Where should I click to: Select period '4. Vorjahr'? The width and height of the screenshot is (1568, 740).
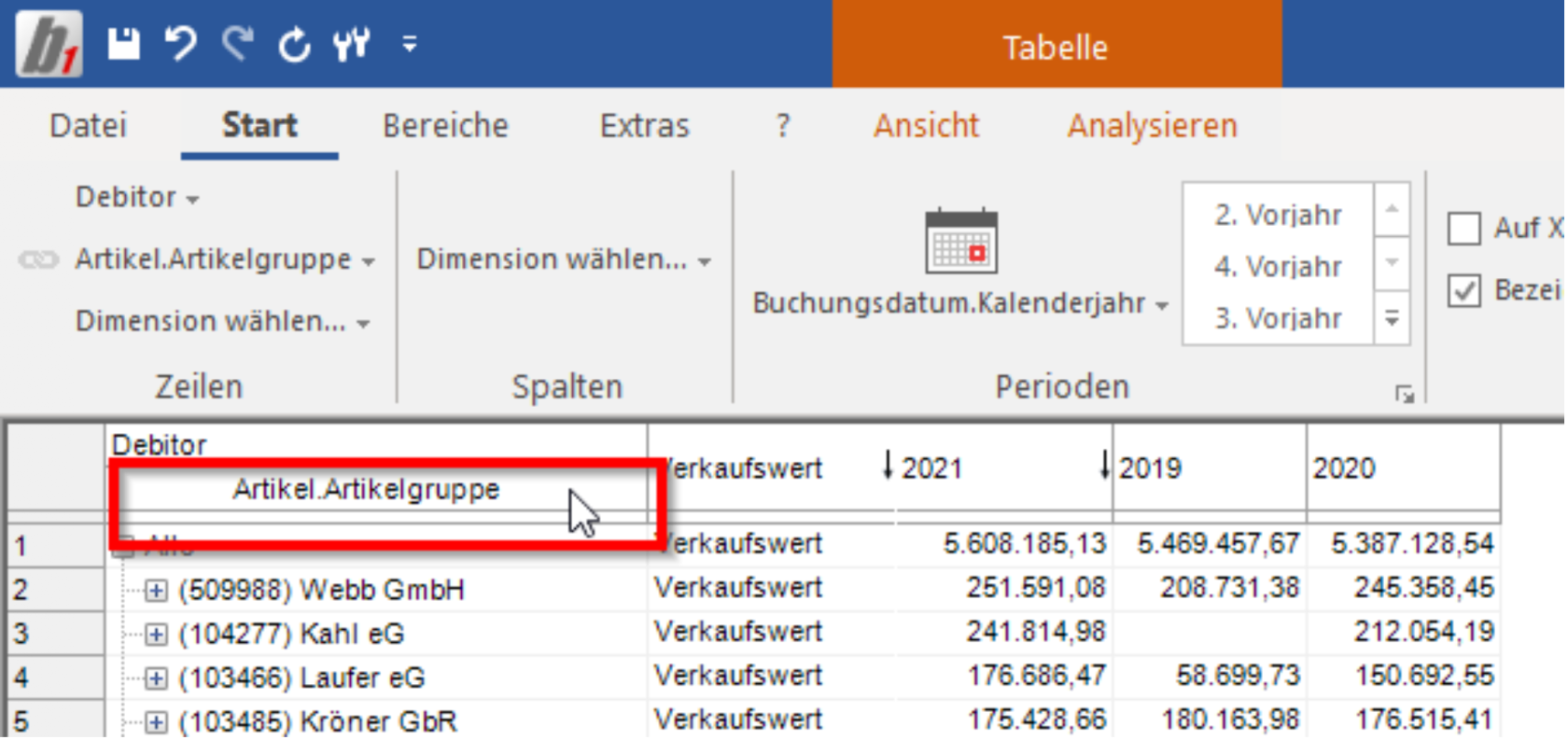tap(1278, 267)
